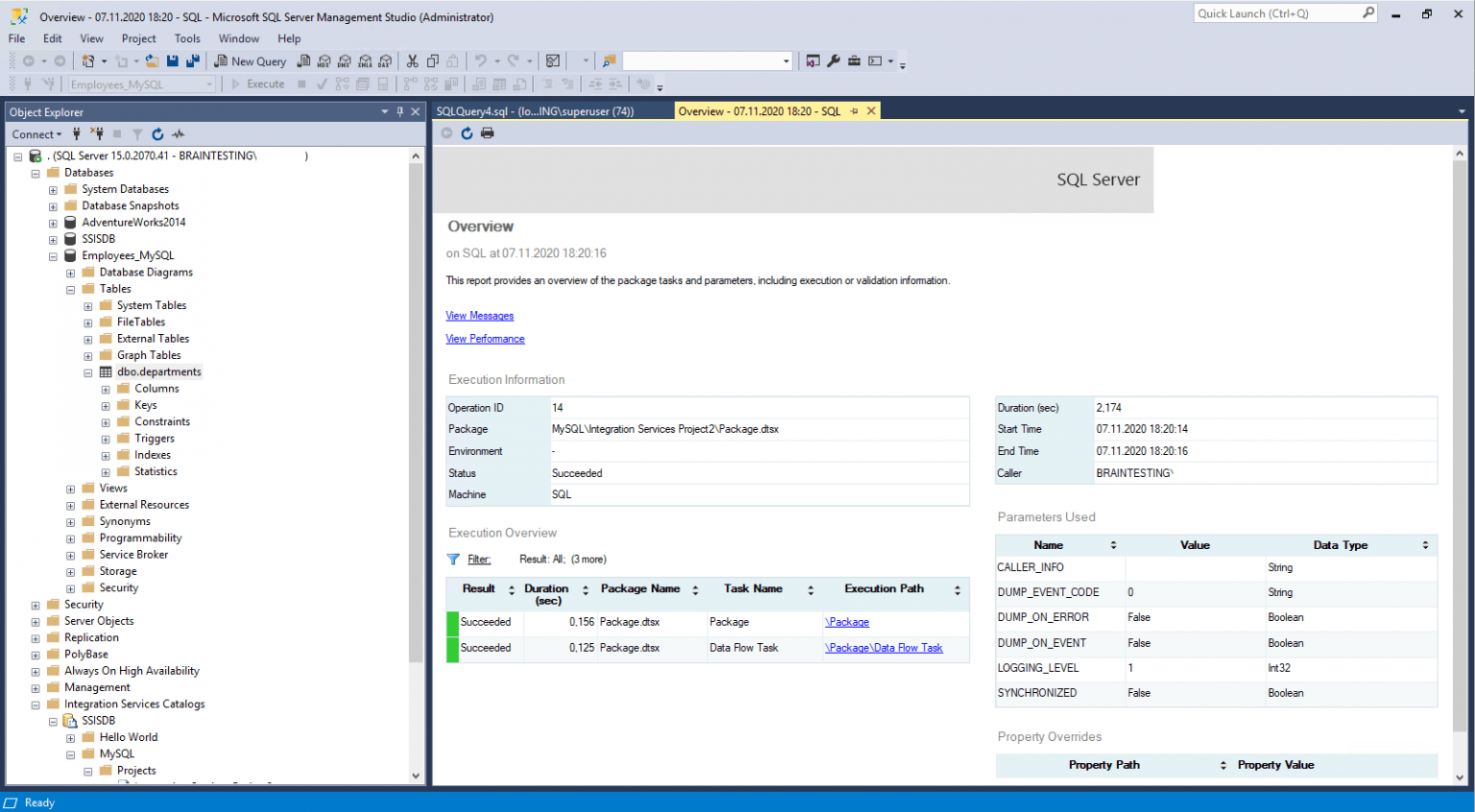The width and height of the screenshot is (1475, 812).
Task: Close the Overview report tab
Action: [x=872, y=111]
